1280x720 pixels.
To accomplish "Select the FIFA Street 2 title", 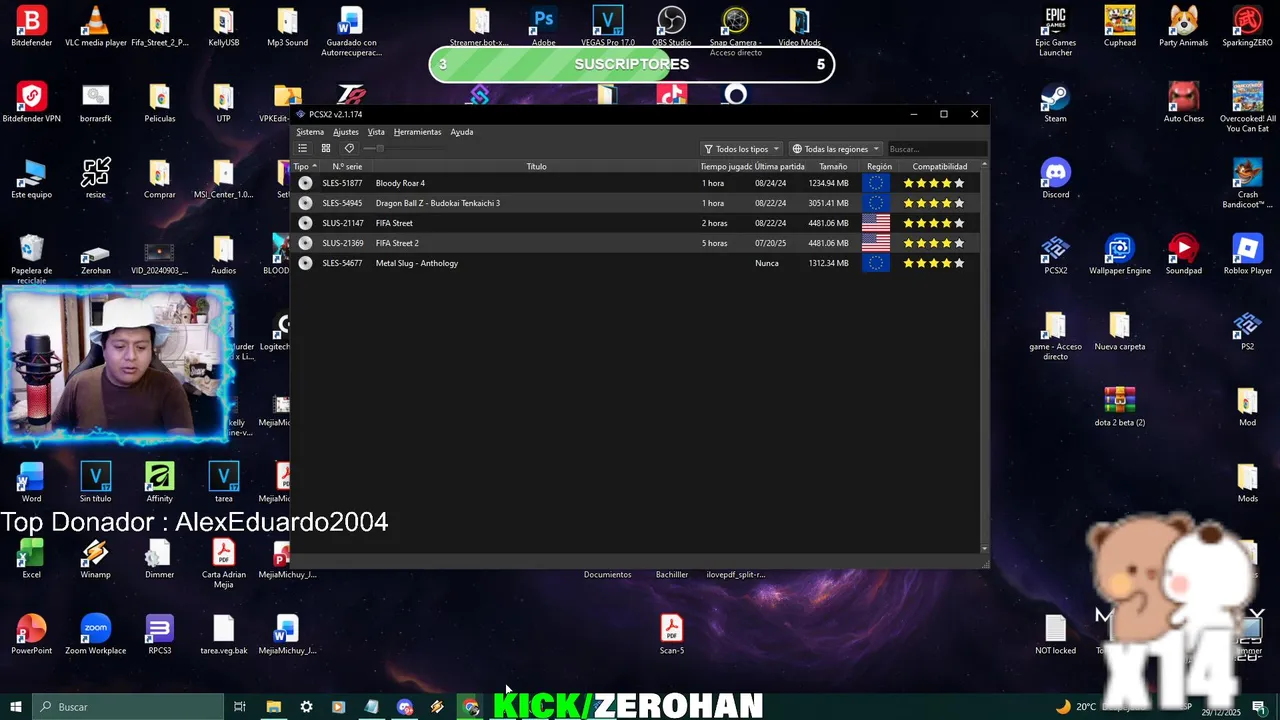I will coord(397,243).
